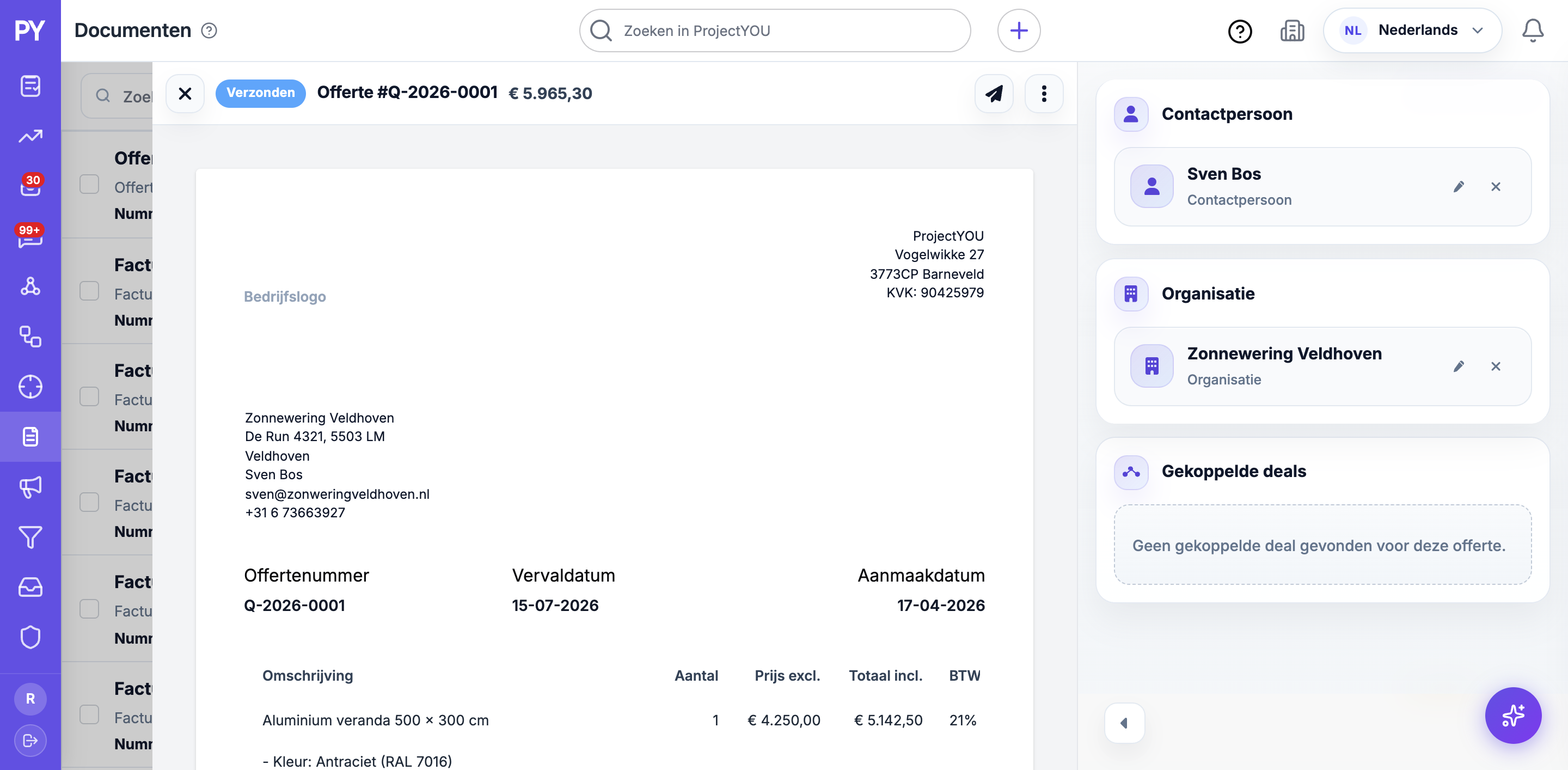Viewport: 1568px width, 770px height.
Task: Tick the checkbox of the first Factuur row
Action: pyautogui.click(x=89, y=291)
